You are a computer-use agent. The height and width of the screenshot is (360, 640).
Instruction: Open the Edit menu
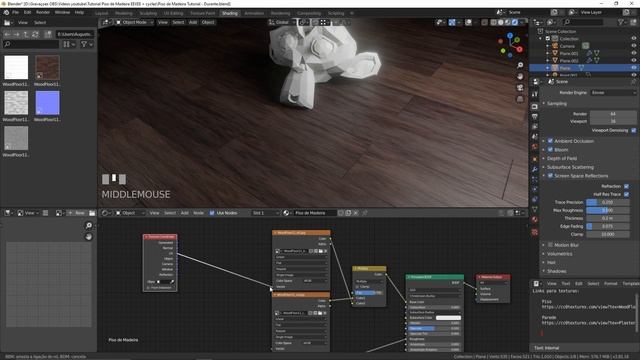(27, 12)
